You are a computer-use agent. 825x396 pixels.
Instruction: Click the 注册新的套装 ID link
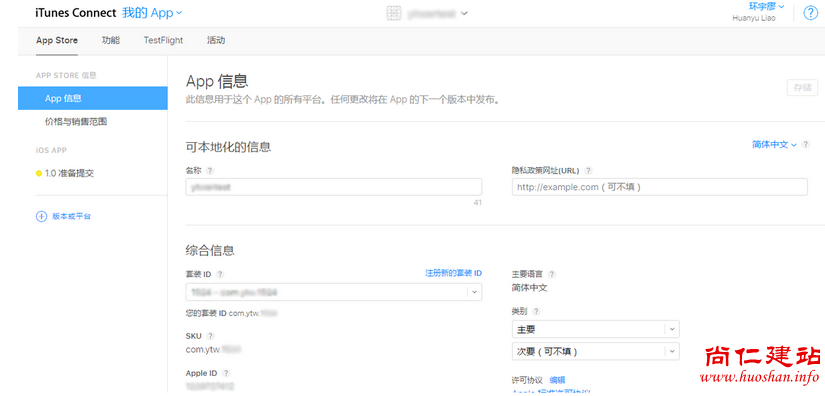tap(453, 273)
